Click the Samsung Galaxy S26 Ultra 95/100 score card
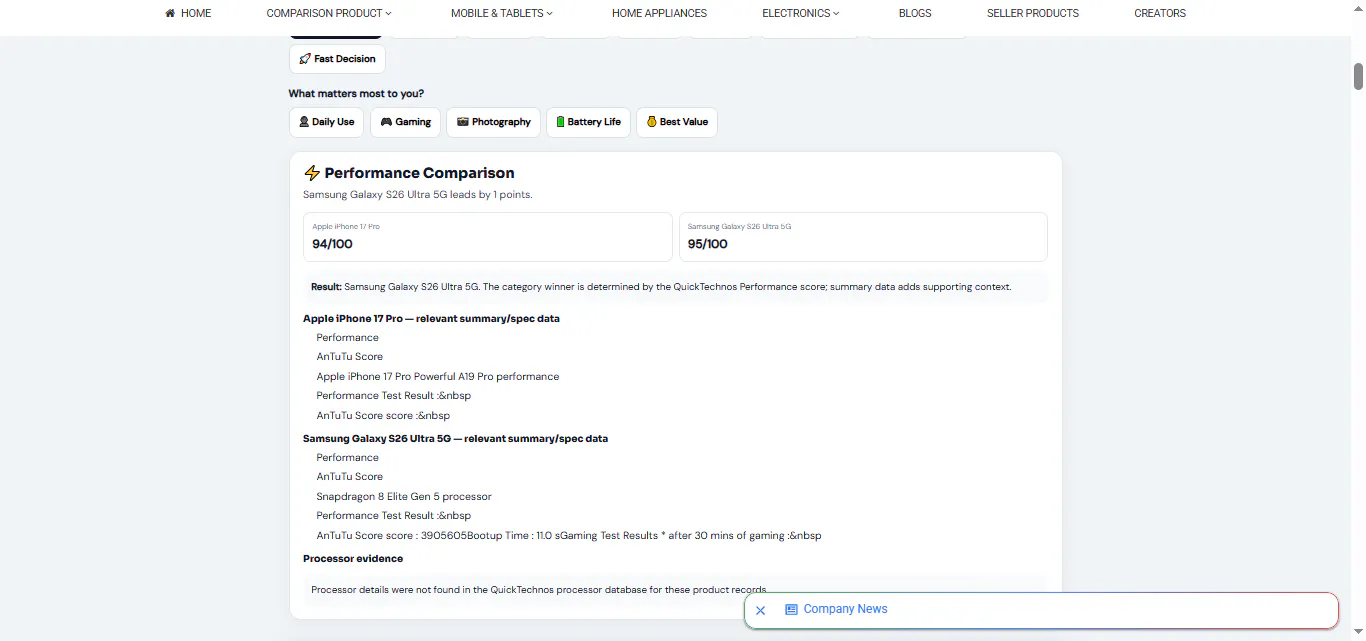 (863, 237)
